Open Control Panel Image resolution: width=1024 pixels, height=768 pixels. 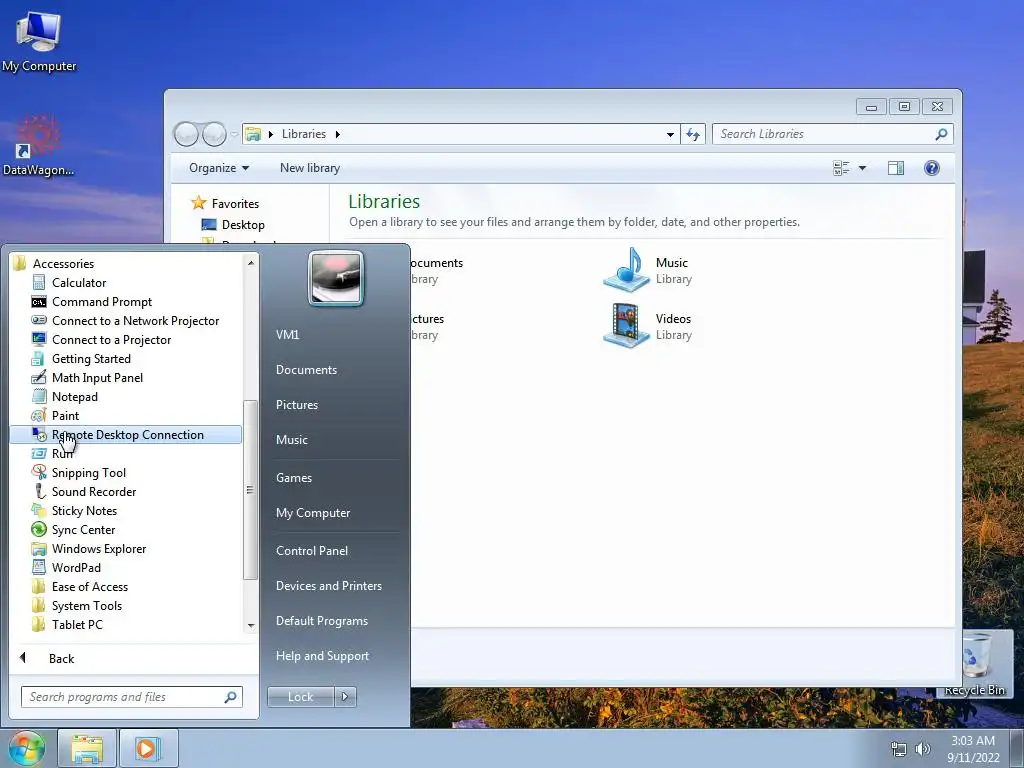coord(312,551)
